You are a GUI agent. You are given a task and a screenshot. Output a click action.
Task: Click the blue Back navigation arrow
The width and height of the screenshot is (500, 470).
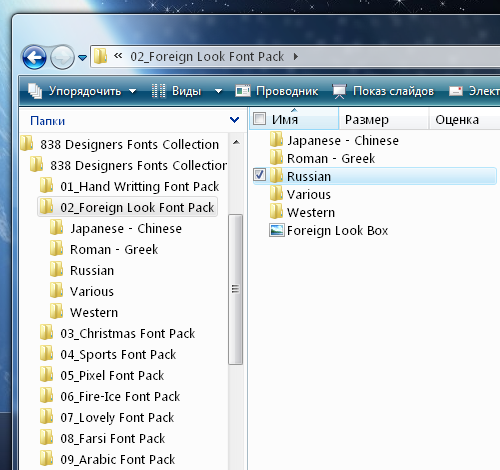coord(34,57)
